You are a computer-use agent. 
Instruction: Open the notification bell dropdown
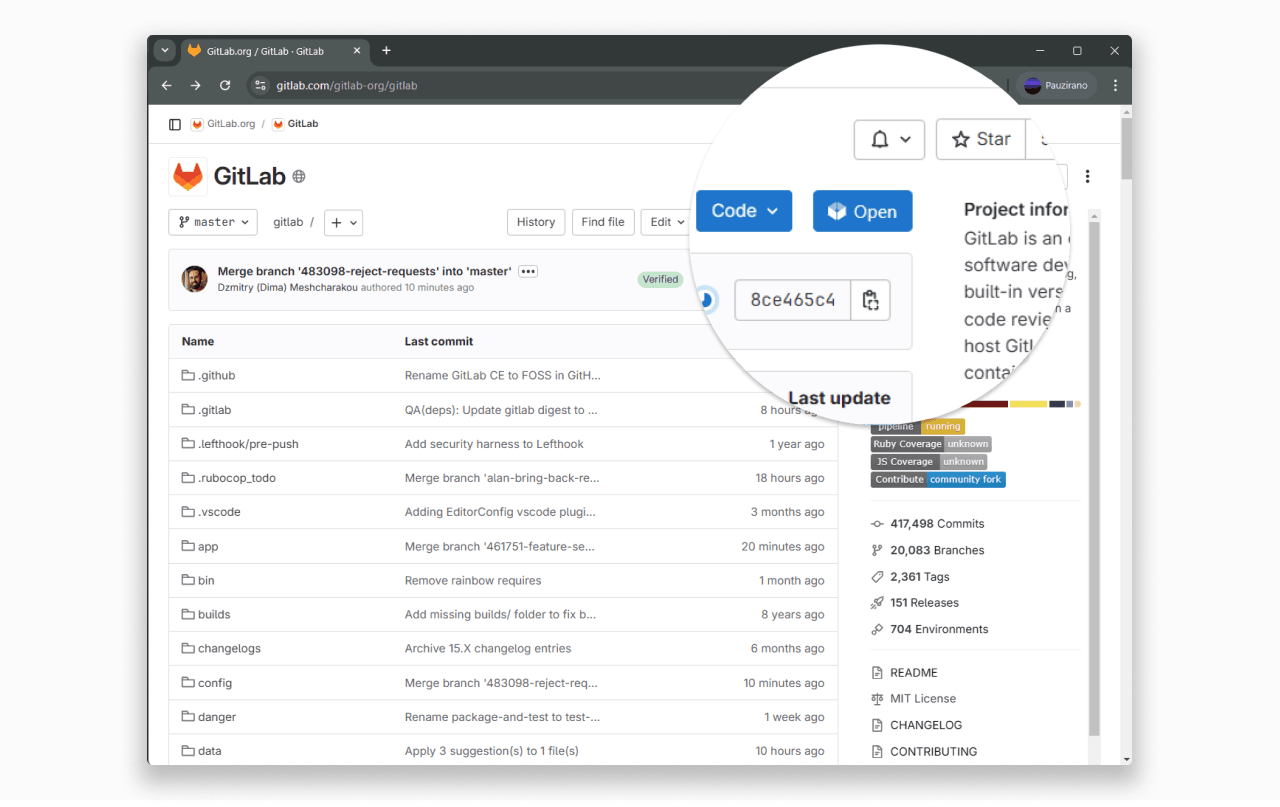889,140
